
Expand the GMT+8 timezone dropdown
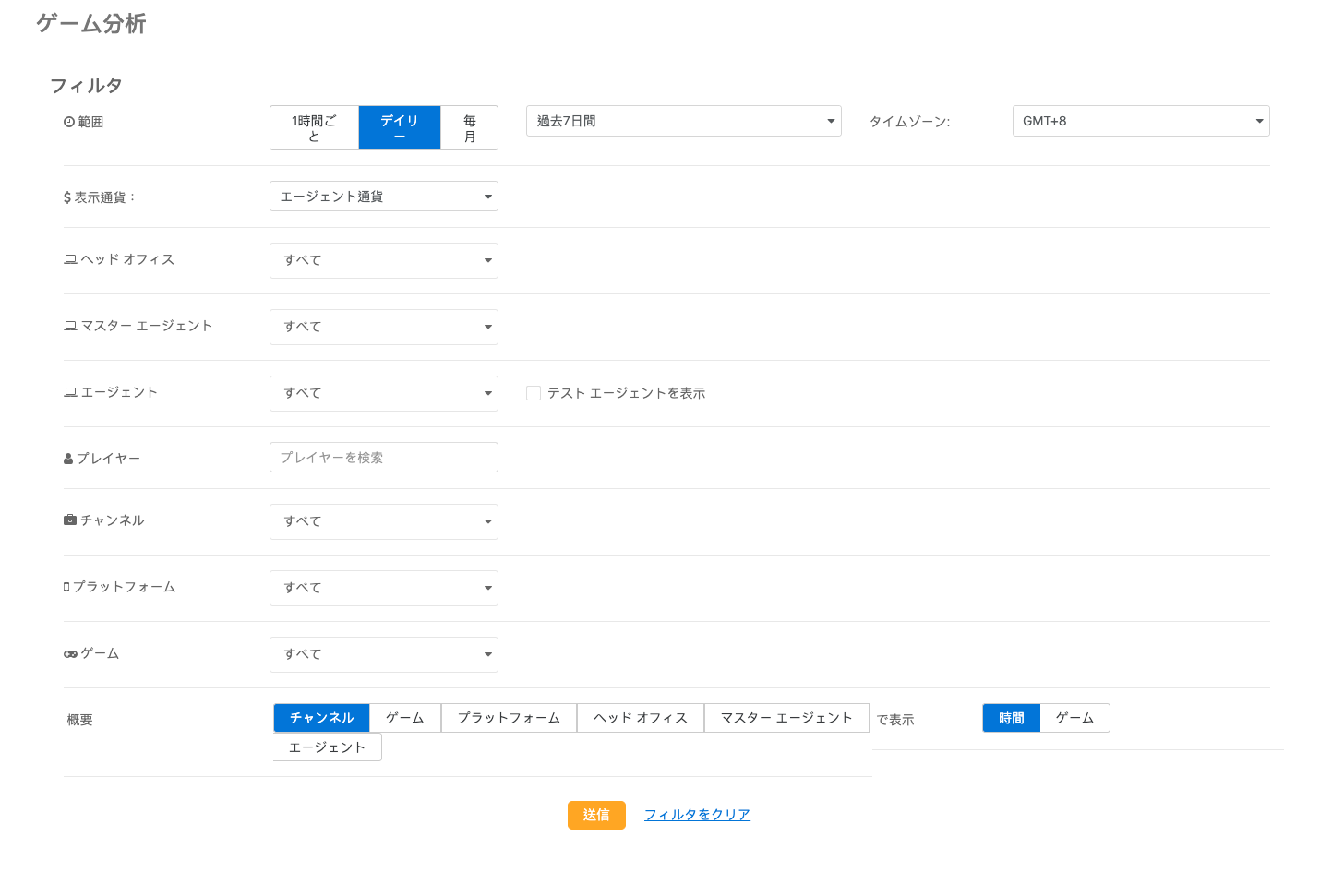tap(1140, 121)
